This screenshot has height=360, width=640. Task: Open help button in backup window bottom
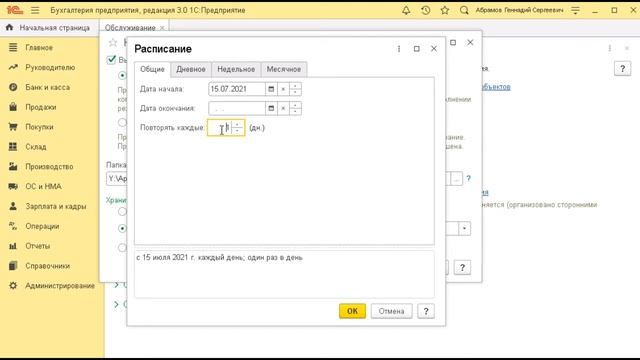point(462,268)
